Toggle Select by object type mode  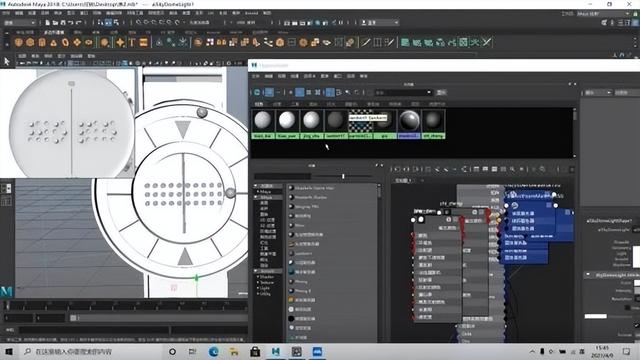coord(109,23)
